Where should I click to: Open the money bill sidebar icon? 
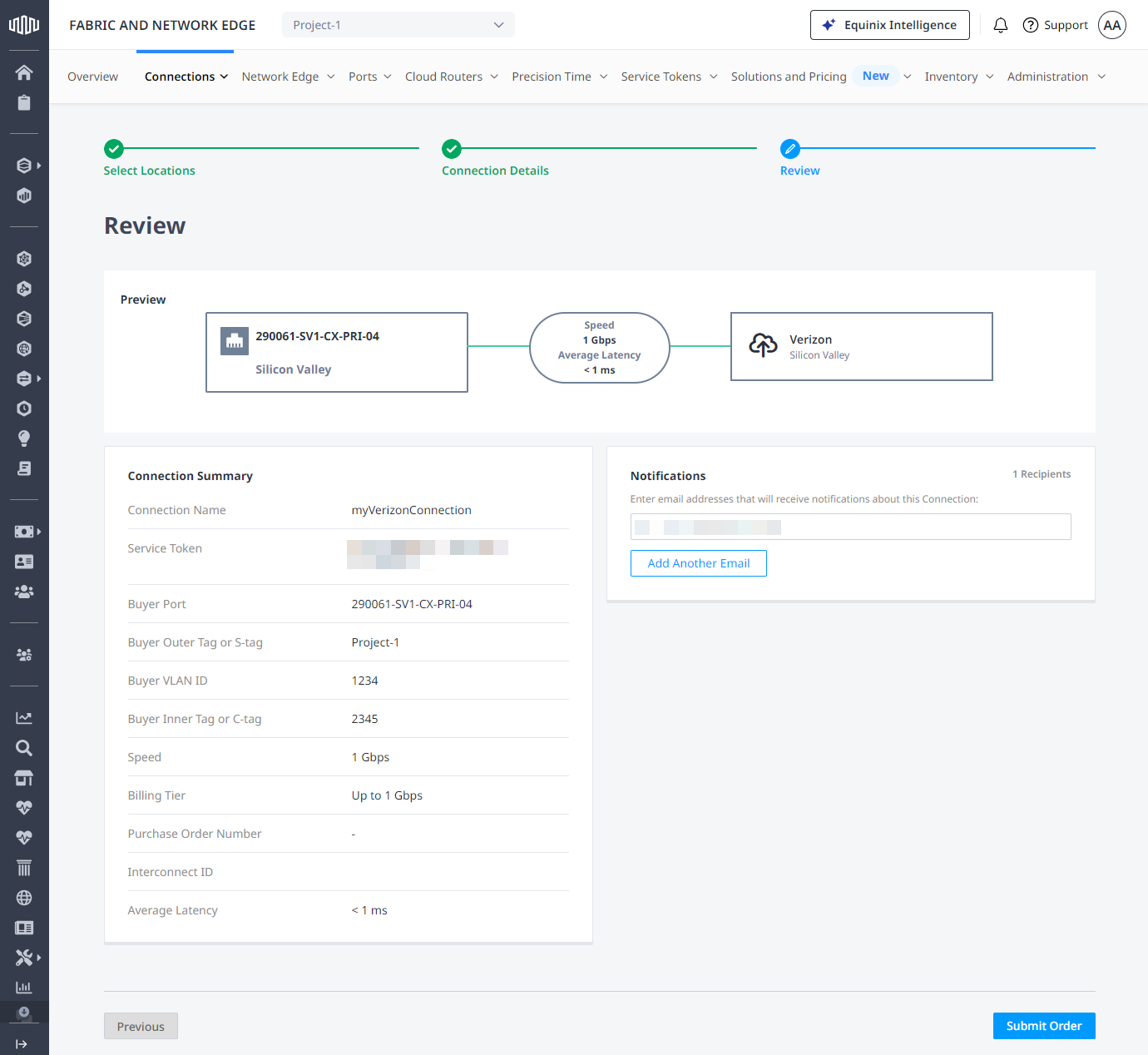(24, 532)
